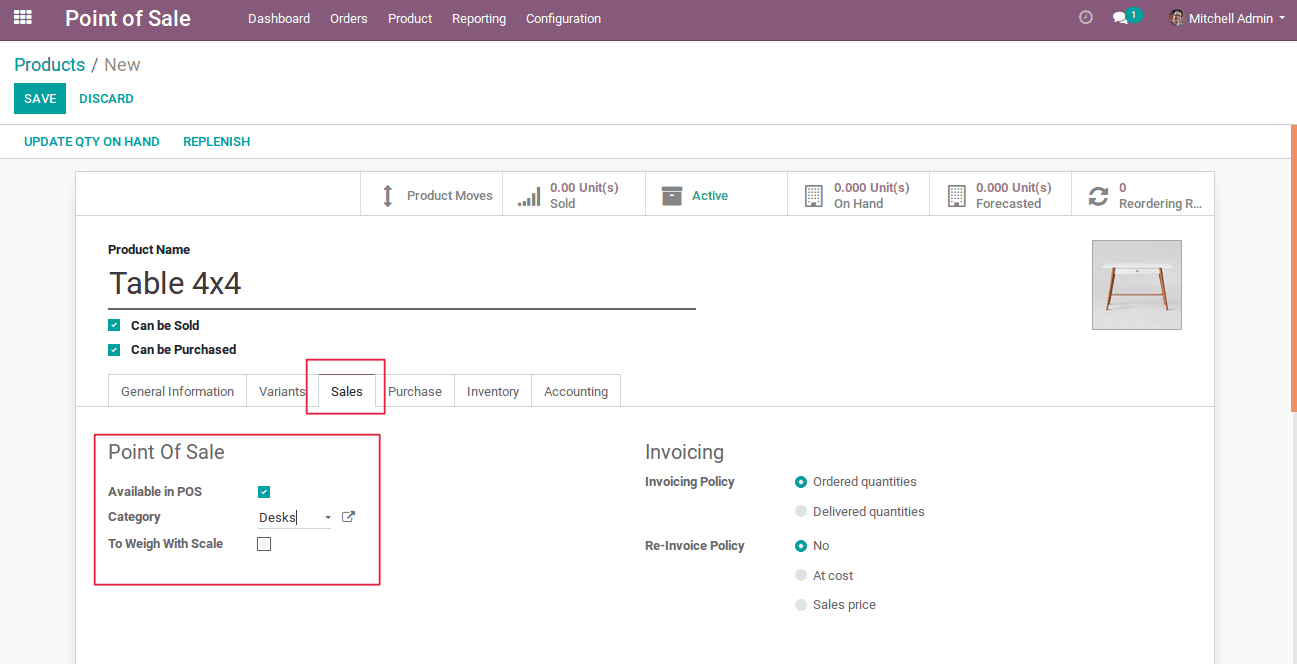Screen dimensions: 1297x664
Task: Click the New breadcrumb text
Action: pos(122,65)
